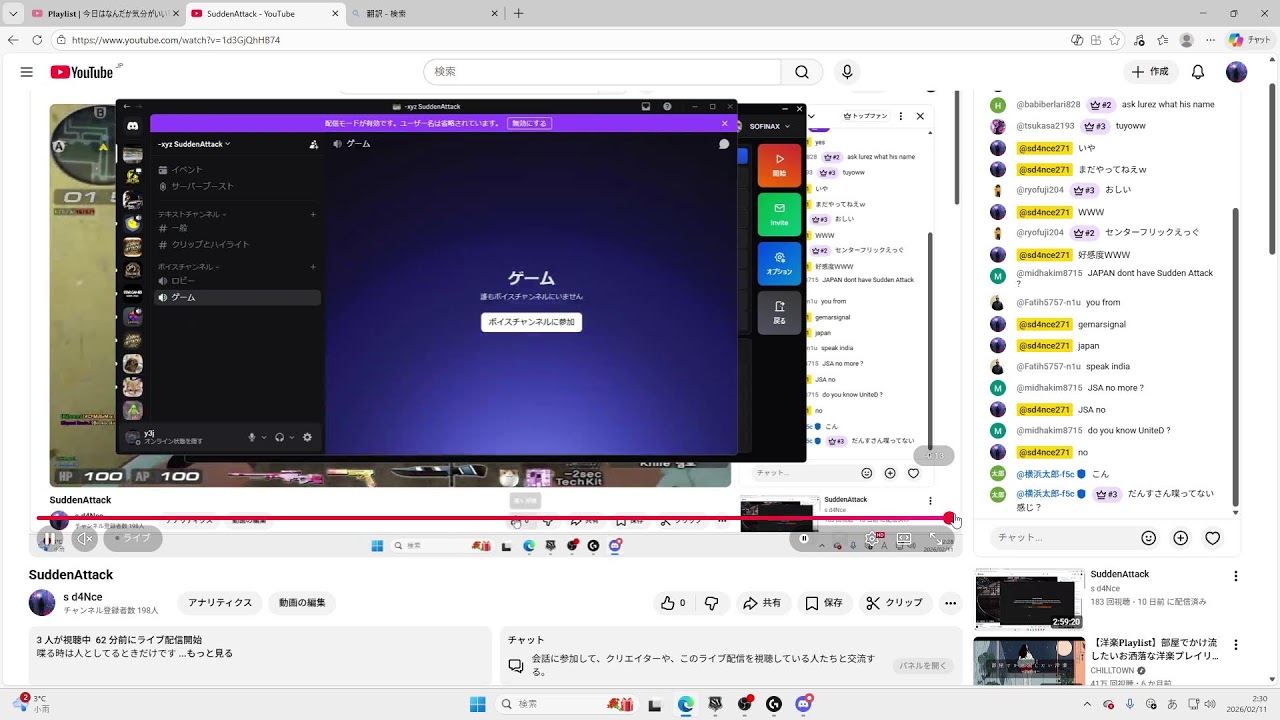Open the Windows Start button
Image resolution: width=1280 pixels, height=720 pixels.
477,704
